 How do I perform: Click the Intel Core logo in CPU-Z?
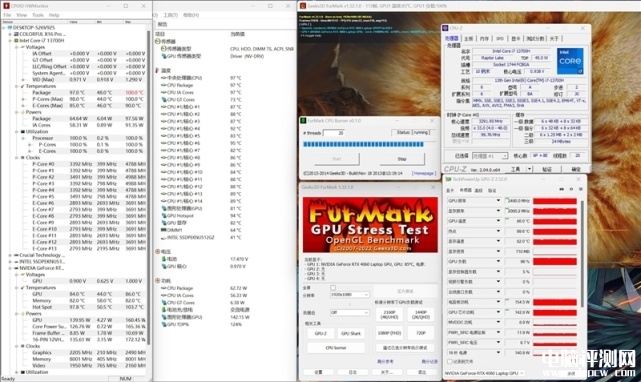point(570,61)
